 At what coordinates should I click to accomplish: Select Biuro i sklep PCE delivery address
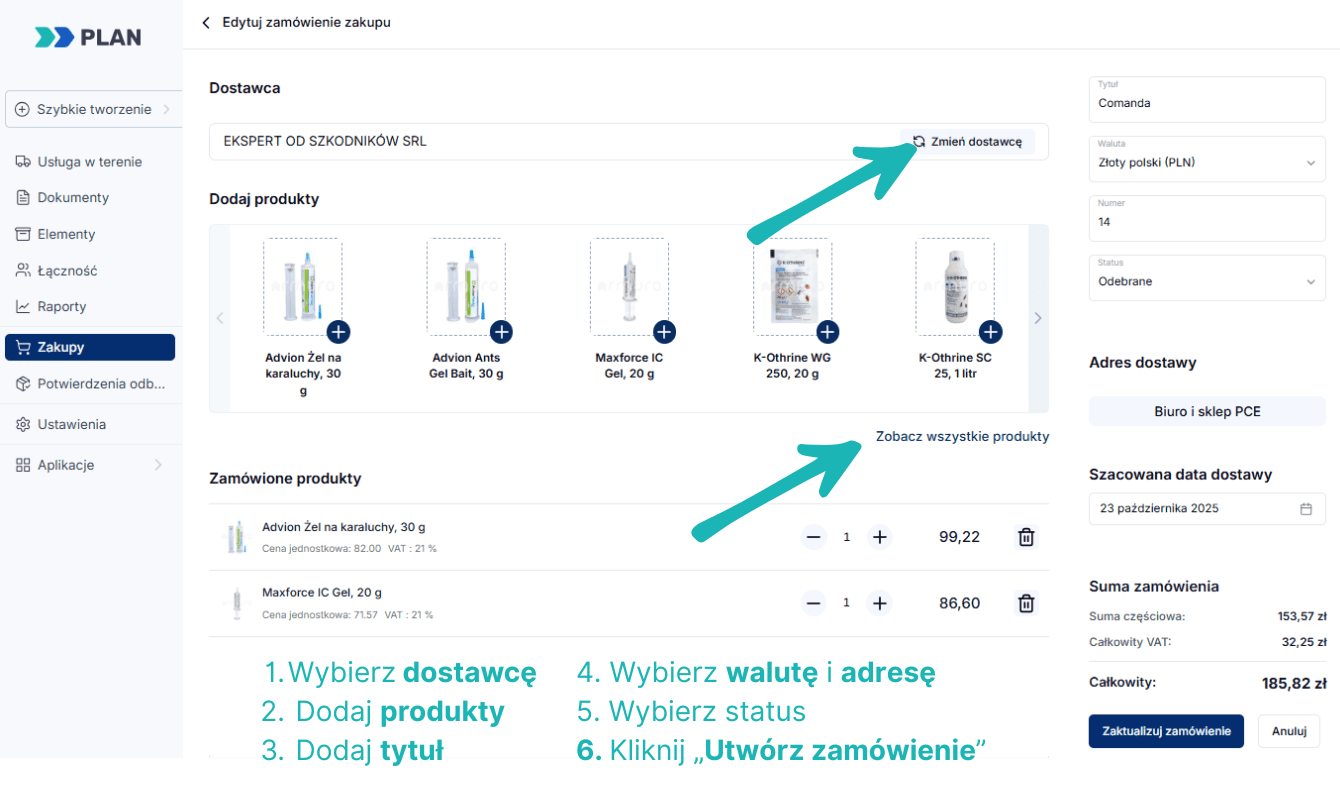(x=1207, y=411)
